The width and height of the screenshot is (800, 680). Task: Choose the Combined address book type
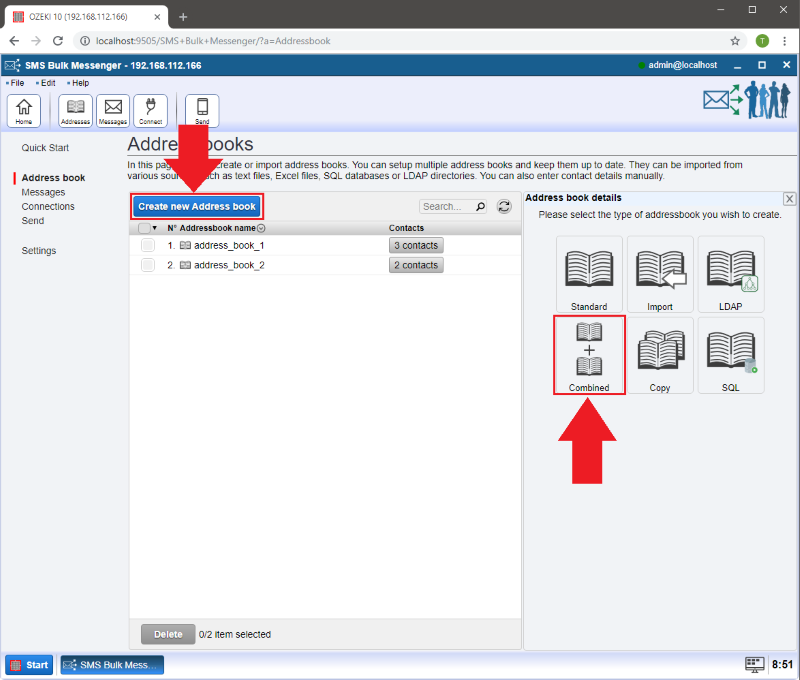point(590,356)
